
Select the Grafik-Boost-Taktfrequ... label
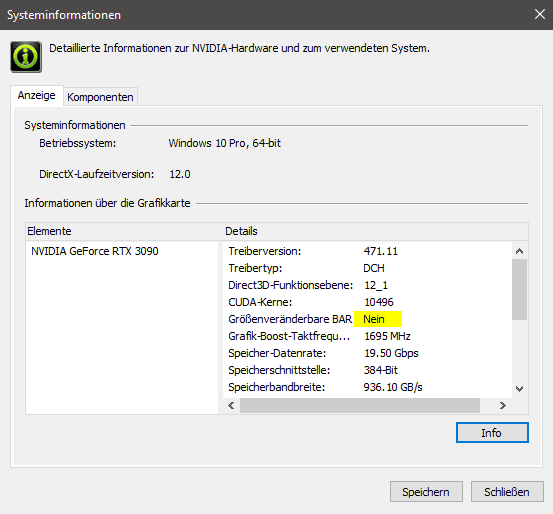(x=289, y=336)
